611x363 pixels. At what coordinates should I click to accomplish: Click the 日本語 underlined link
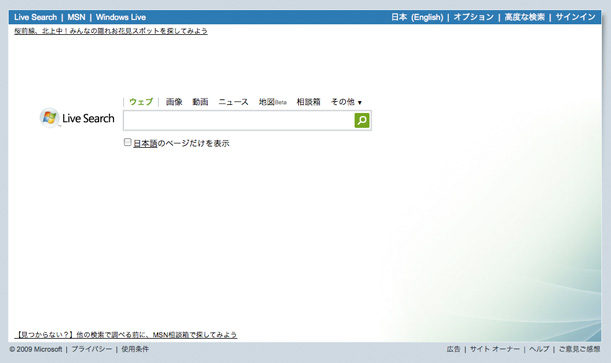(145, 143)
